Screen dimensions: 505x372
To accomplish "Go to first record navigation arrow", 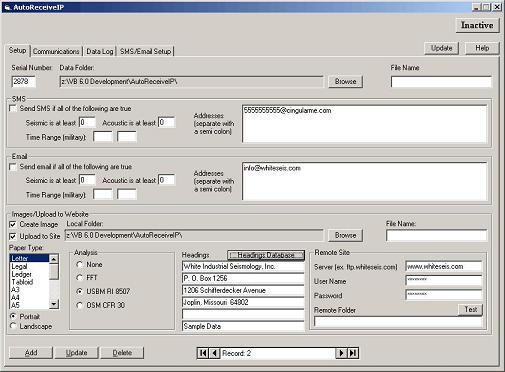I will 203,353.
